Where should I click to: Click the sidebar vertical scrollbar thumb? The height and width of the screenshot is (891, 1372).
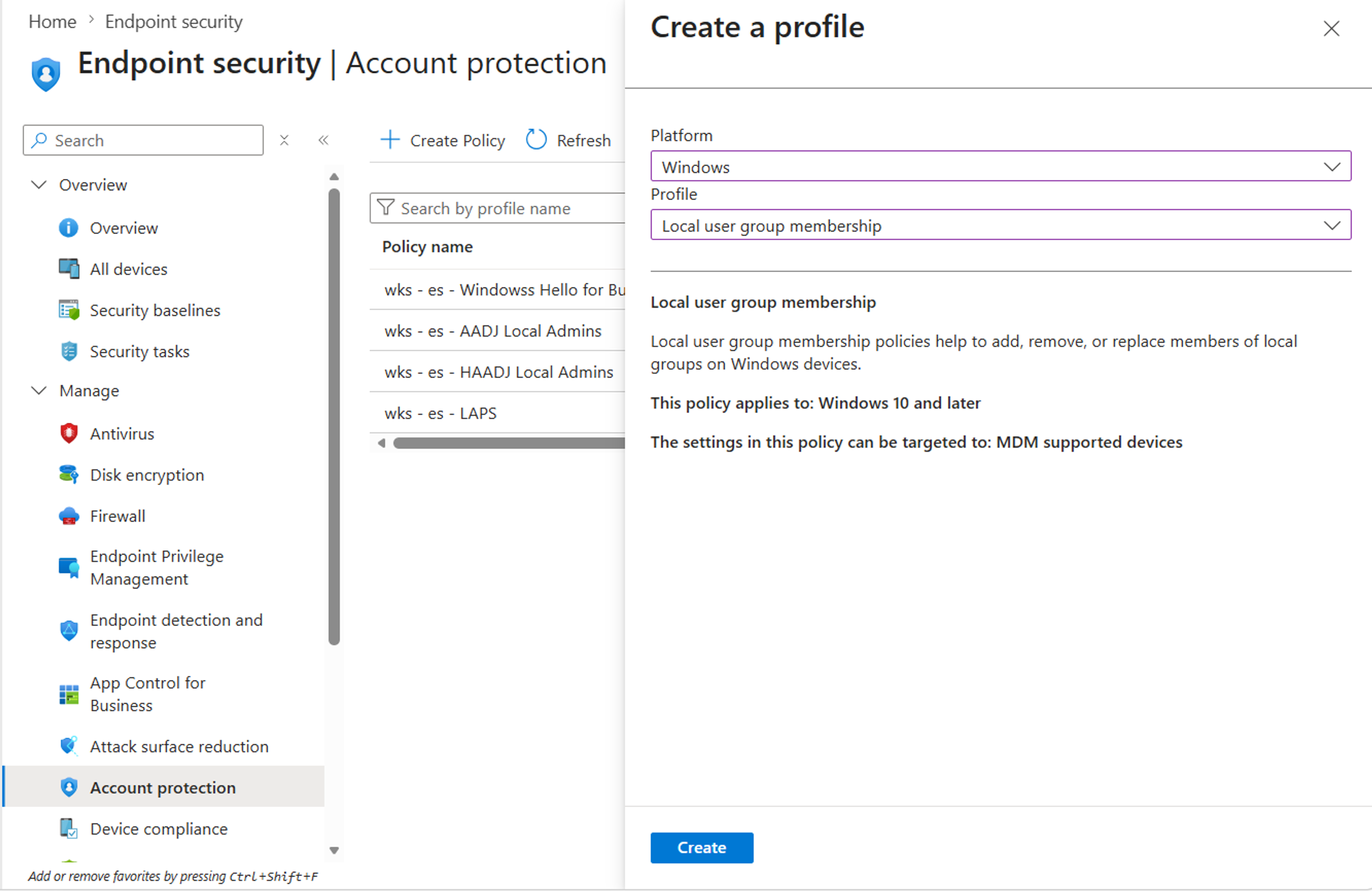(x=334, y=417)
